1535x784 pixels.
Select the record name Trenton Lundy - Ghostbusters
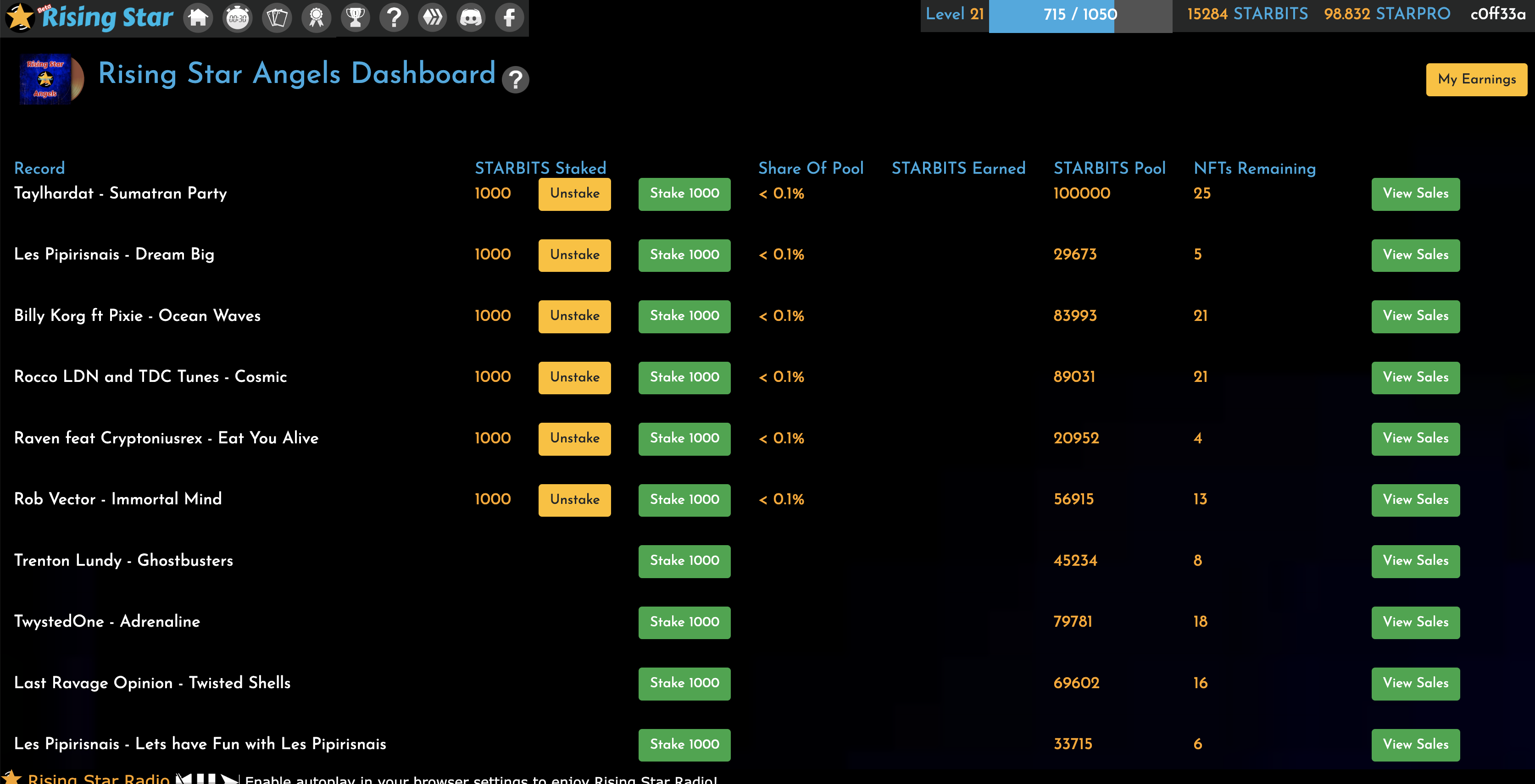(x=123, y=561)
